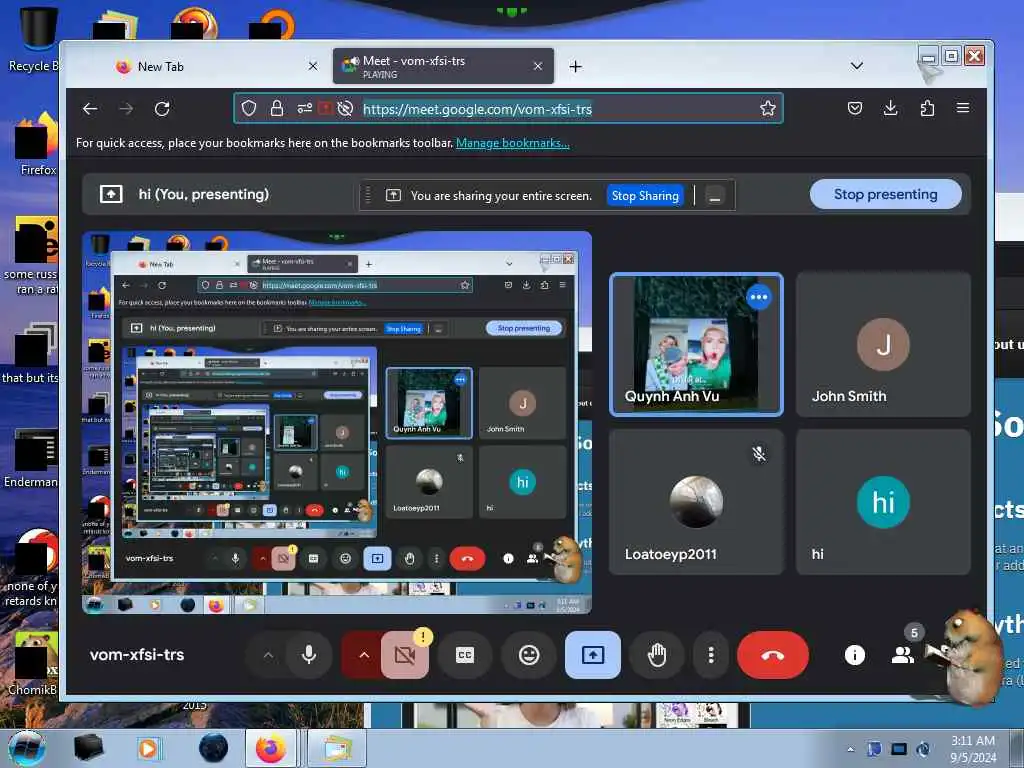Open Firefox tracking protection shield icon
The image size is (1024, 768).
pyautogui.click(x=249, y=108)
